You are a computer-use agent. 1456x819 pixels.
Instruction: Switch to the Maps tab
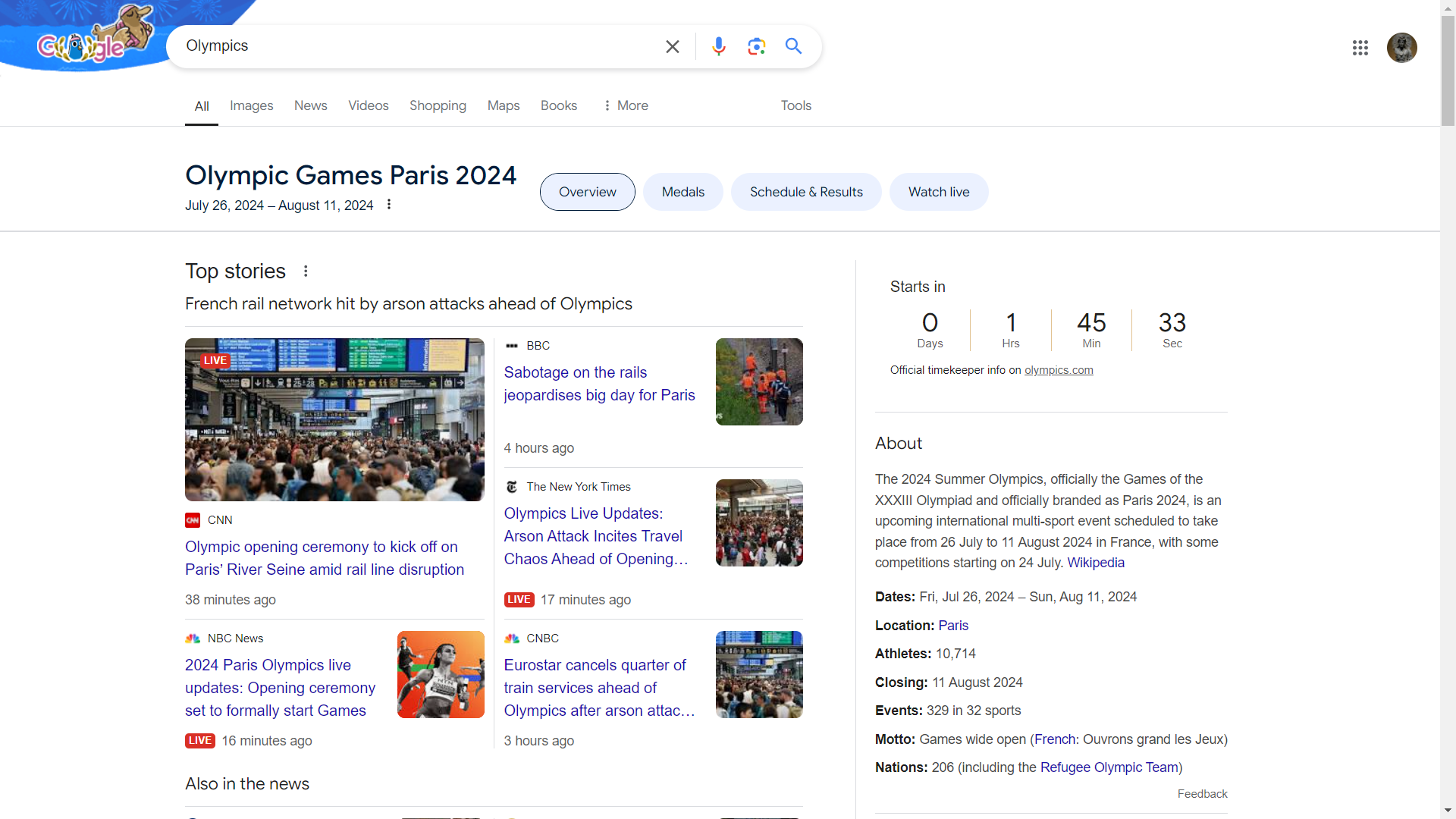pos(504,106)
